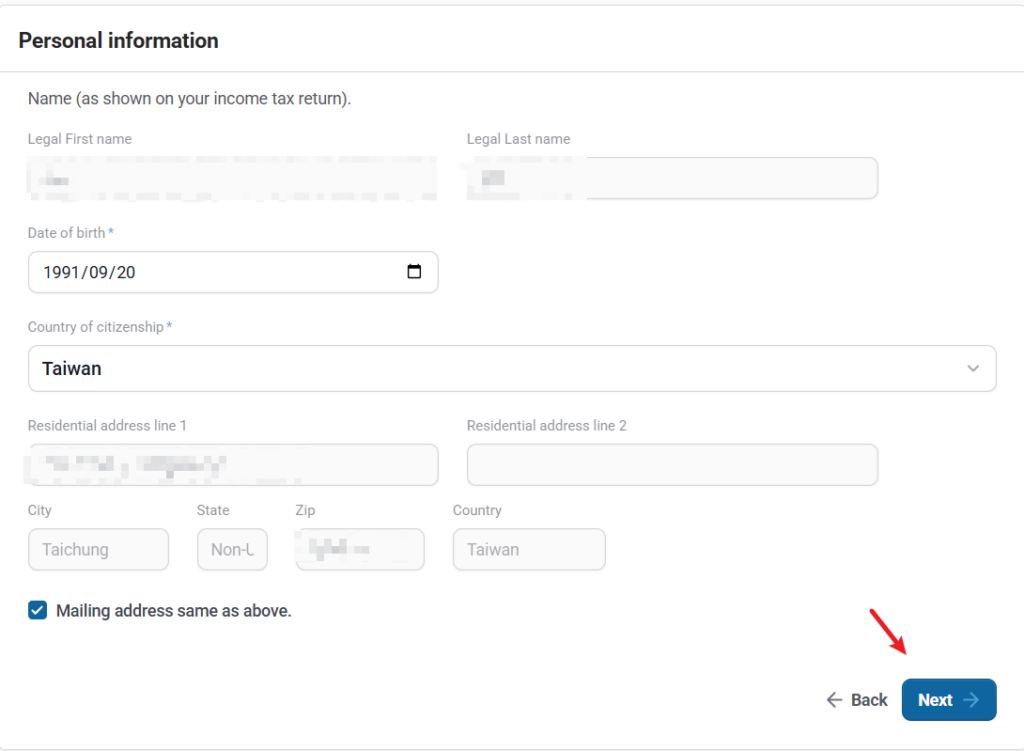This screenshot has height=751, width=1024.
Task: Click the left arrow icon beside Back
Action: click(834, 700)
